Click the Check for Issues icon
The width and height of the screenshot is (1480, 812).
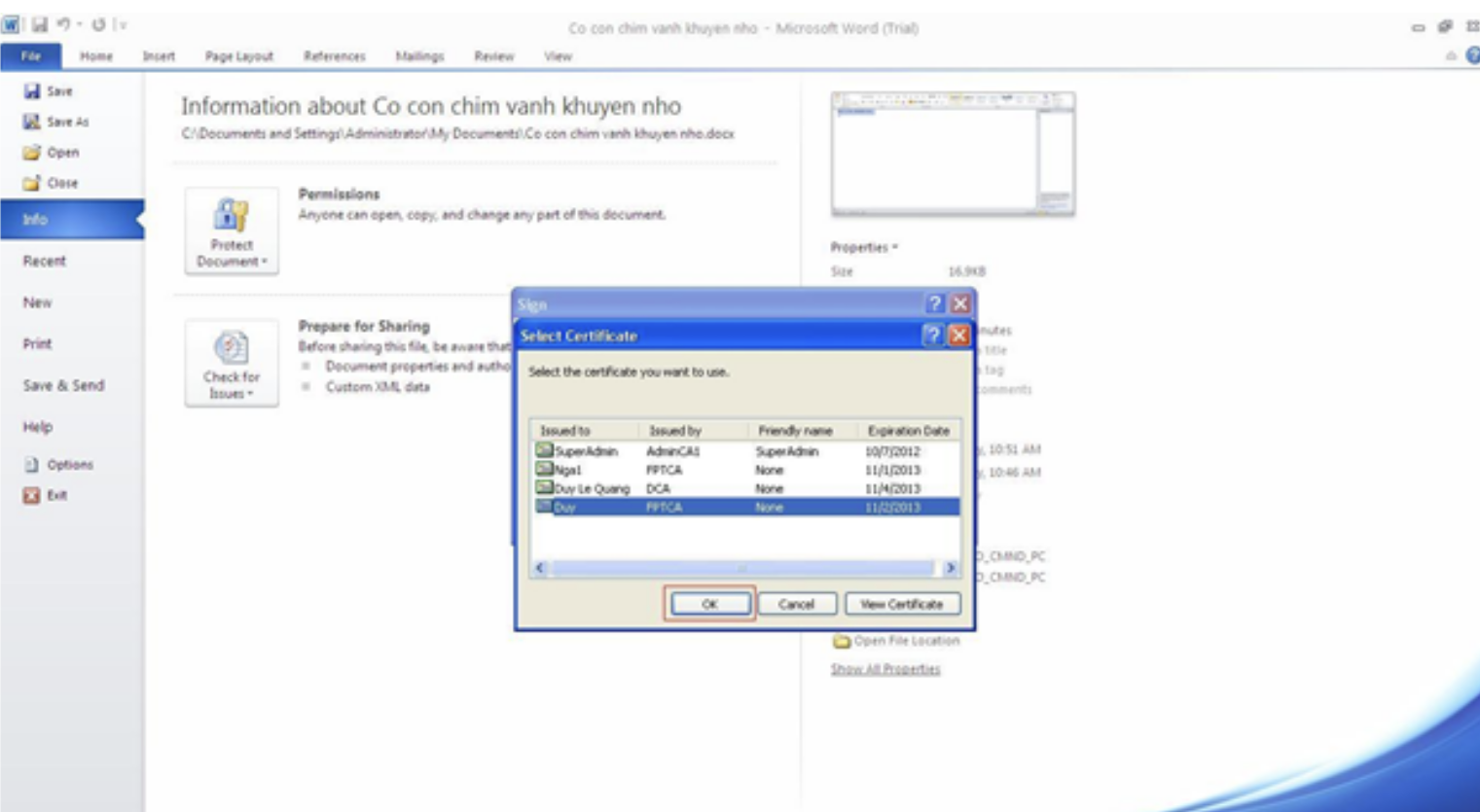(232, 347)
